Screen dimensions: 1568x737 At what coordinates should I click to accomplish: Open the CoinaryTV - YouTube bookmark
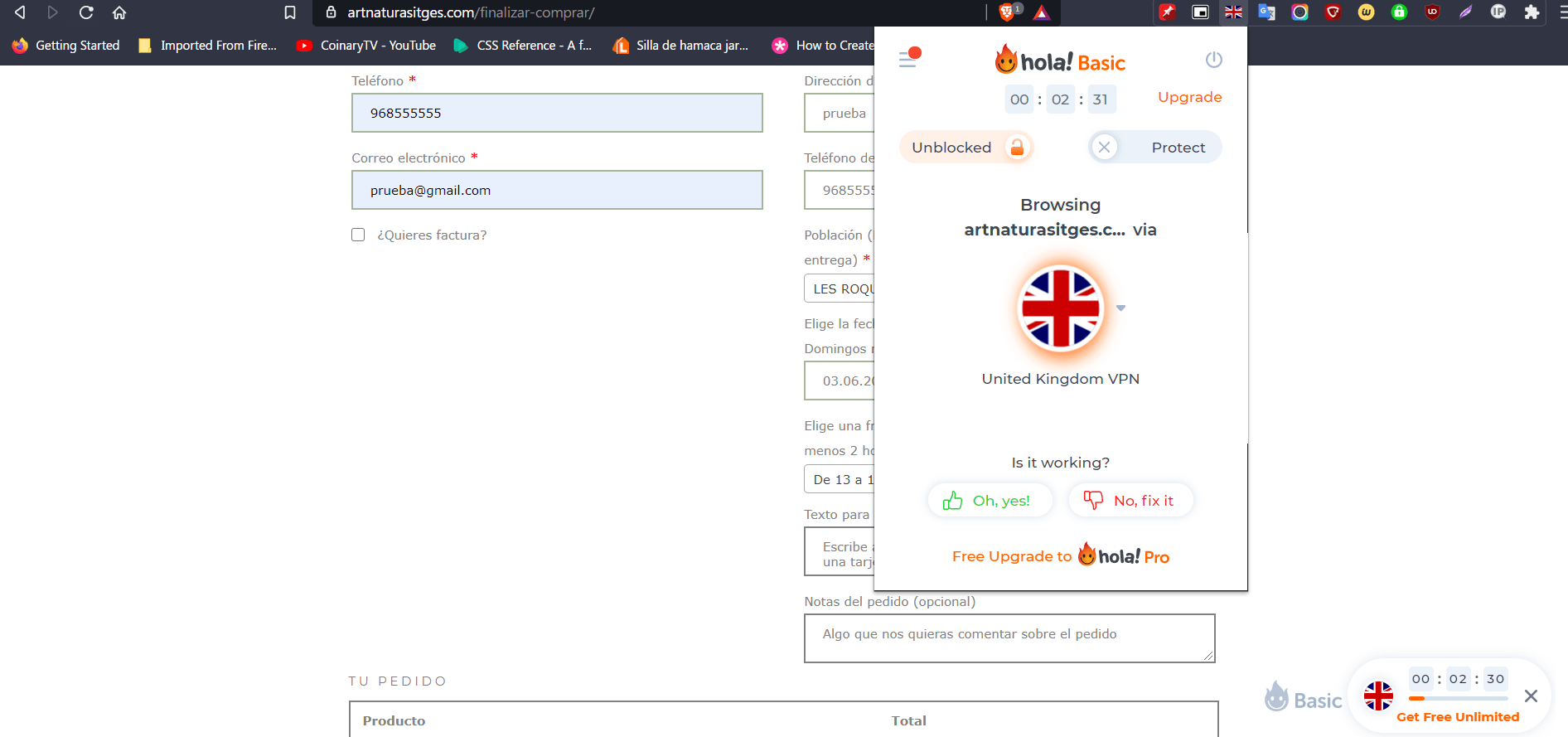click(366, 46)
